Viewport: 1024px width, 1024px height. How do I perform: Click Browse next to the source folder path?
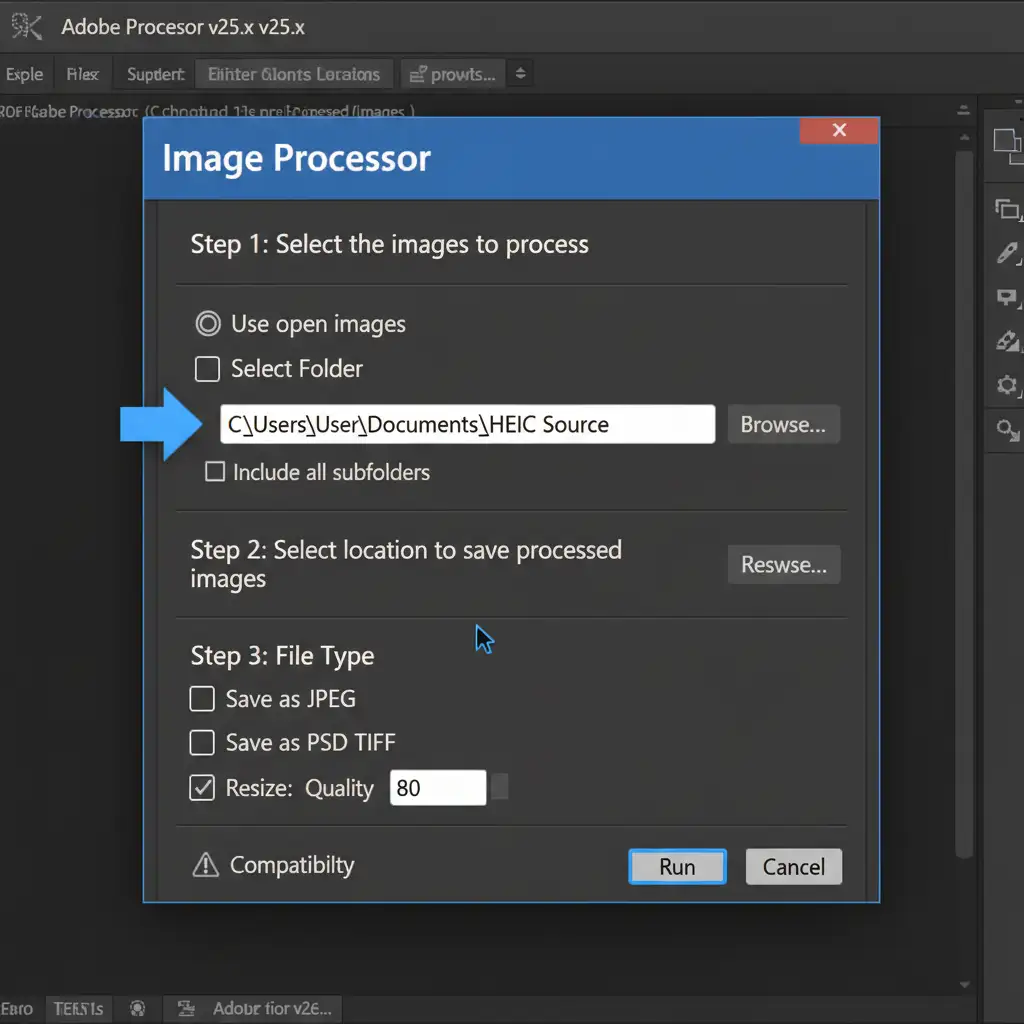tap(783, 425)
